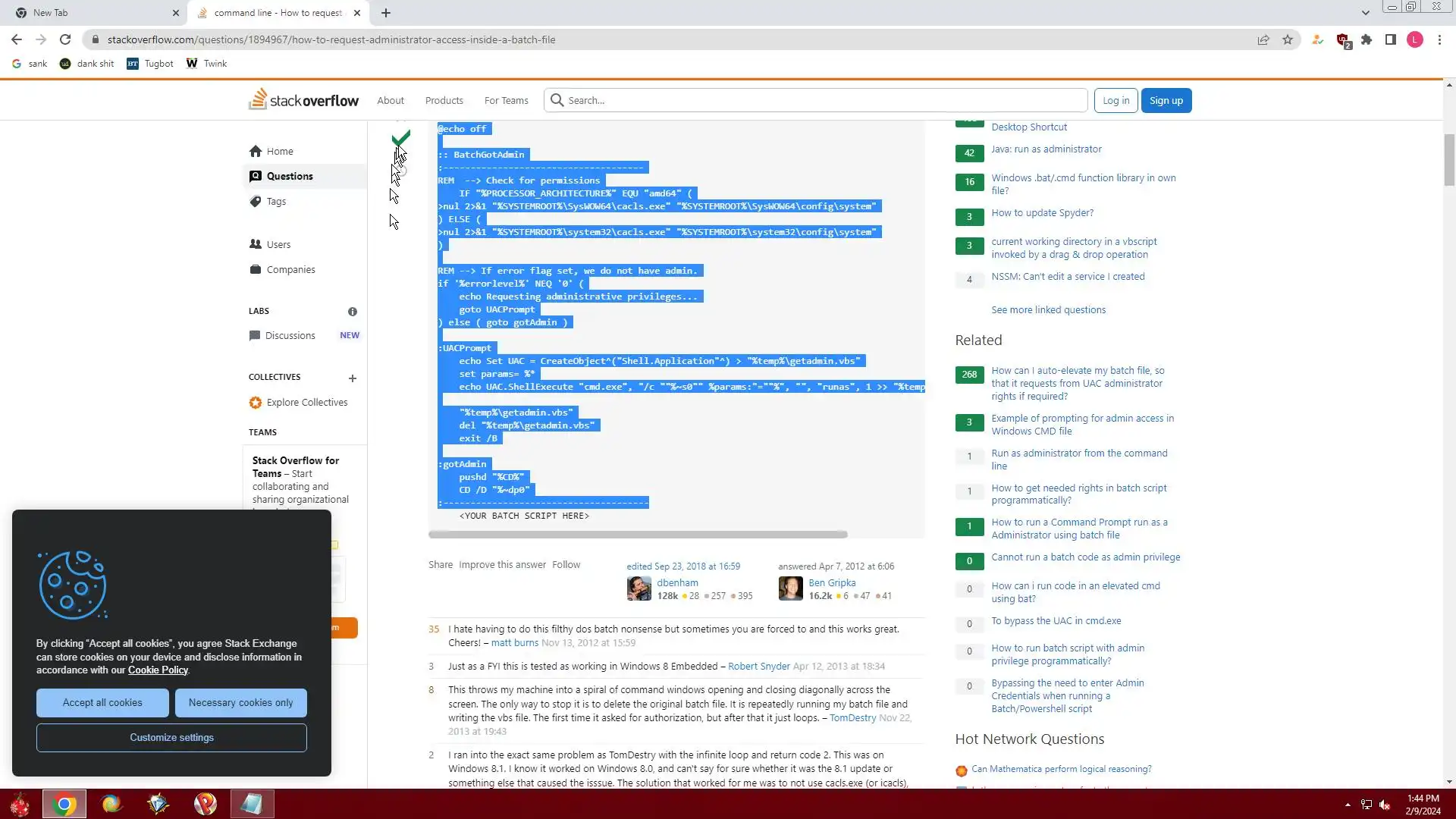Open Chrome three-dot menu
This screenshot has height=819, width=1456.
coord(1439,39)
